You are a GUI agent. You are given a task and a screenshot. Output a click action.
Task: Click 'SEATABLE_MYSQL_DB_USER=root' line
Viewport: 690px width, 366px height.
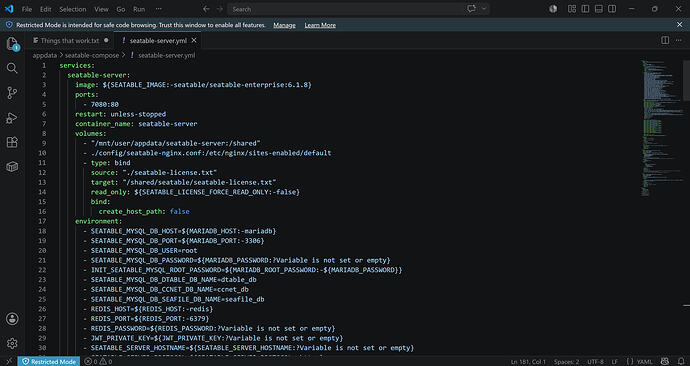coord(140,251)
